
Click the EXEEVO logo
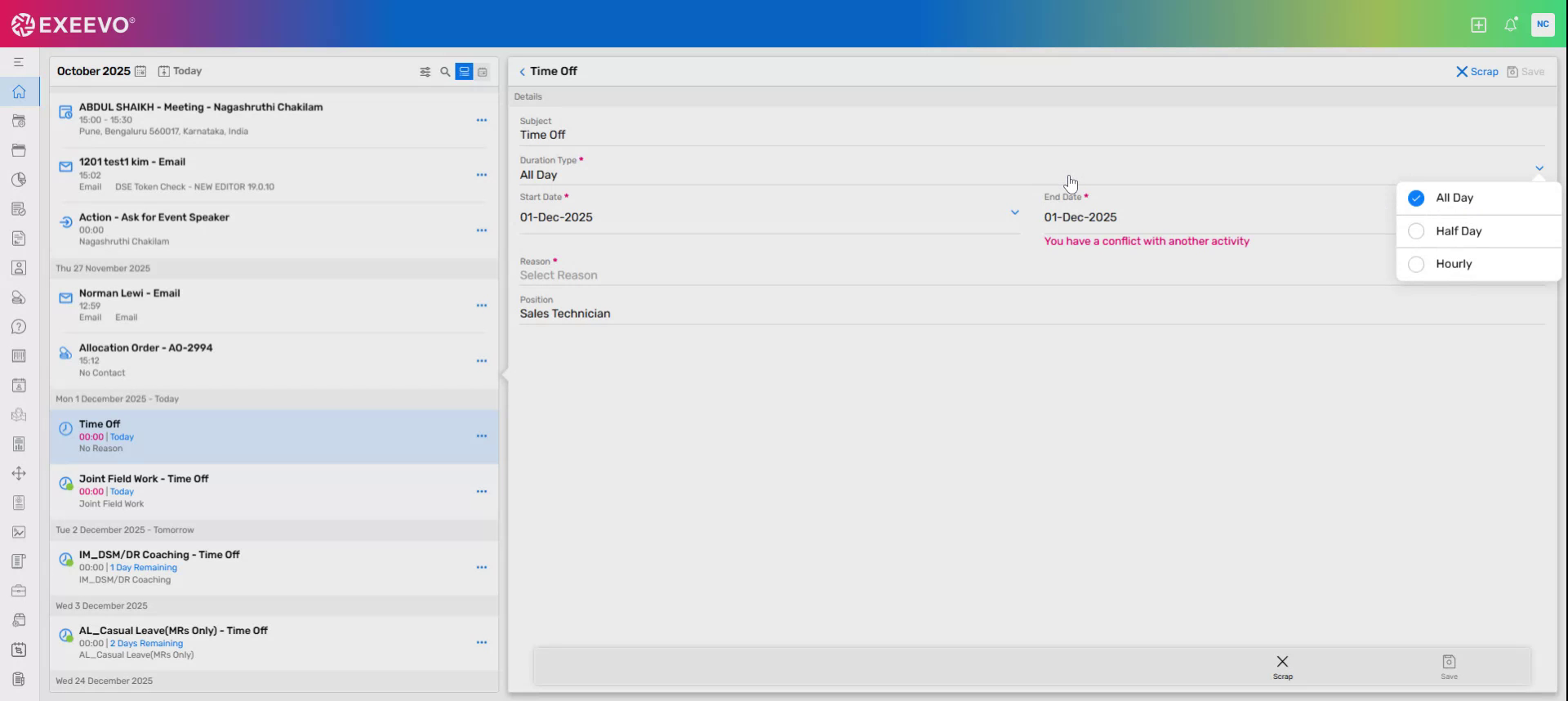[x=73, y=25]
